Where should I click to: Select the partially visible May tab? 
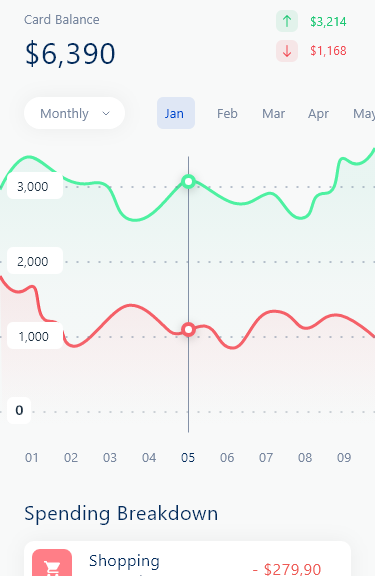coord(364,114)
